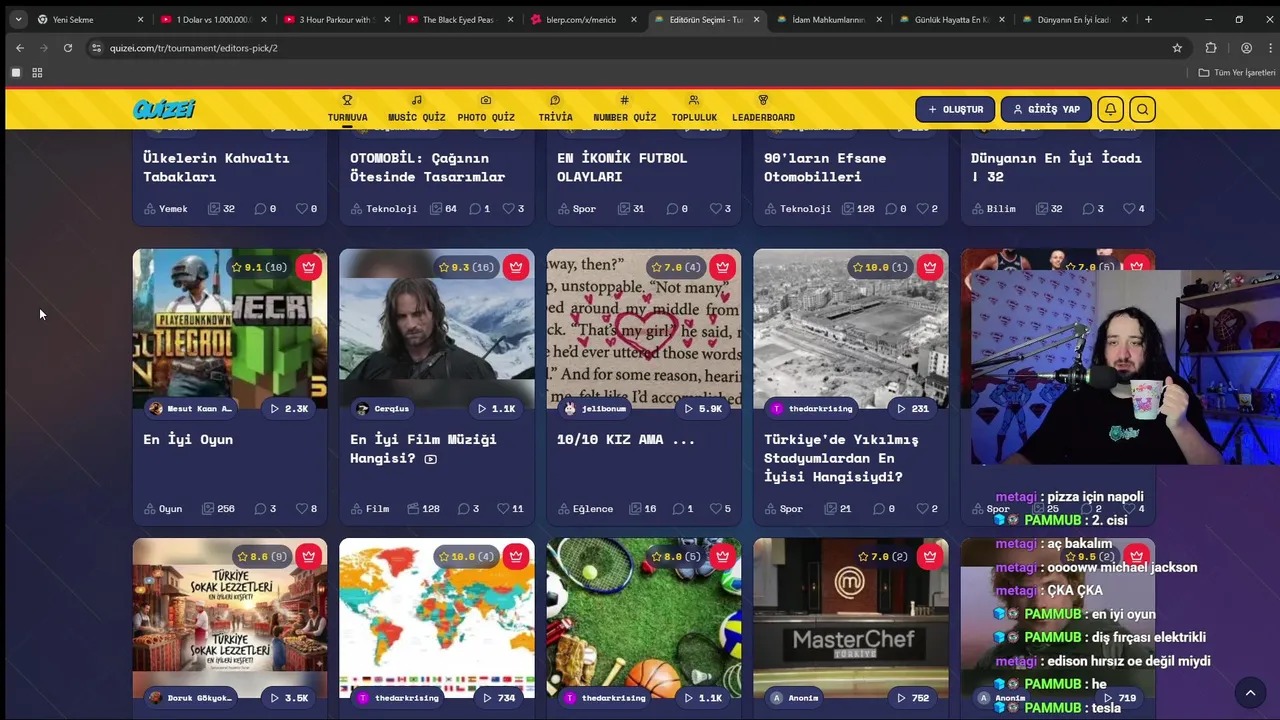Bookmark this page with star icon
Image resolution: width=1280 pixels, height=720 pixels.
pyautogui.click(x=1177, y=48)
